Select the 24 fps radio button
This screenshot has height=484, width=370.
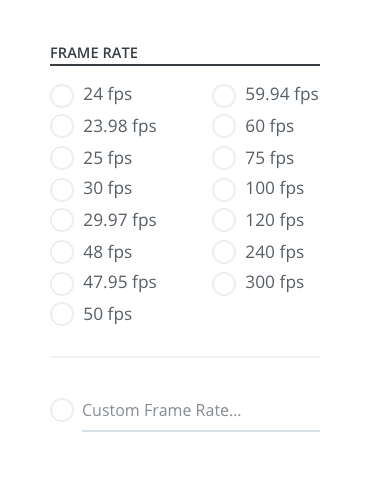62,96
